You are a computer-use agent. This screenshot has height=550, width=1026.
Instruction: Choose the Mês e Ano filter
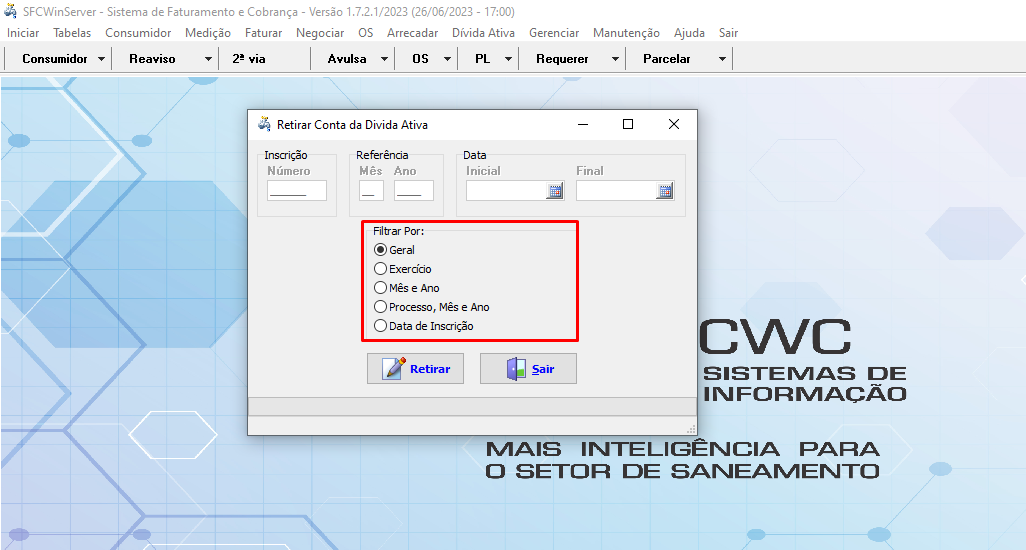tap(406, 288)
